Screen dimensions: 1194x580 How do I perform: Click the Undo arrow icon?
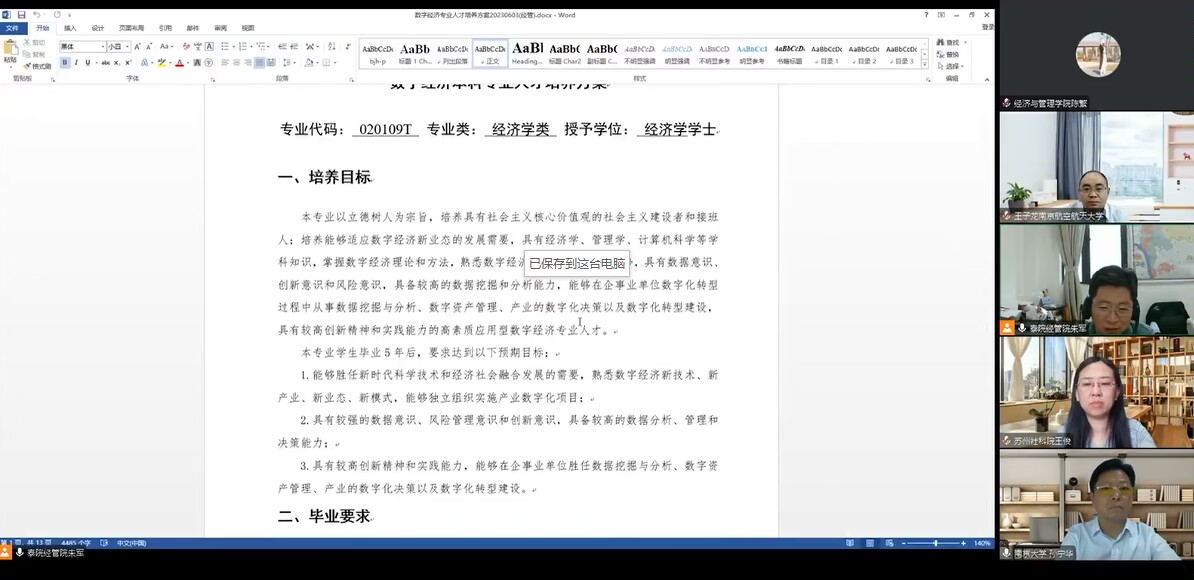(x=36, y=15)
